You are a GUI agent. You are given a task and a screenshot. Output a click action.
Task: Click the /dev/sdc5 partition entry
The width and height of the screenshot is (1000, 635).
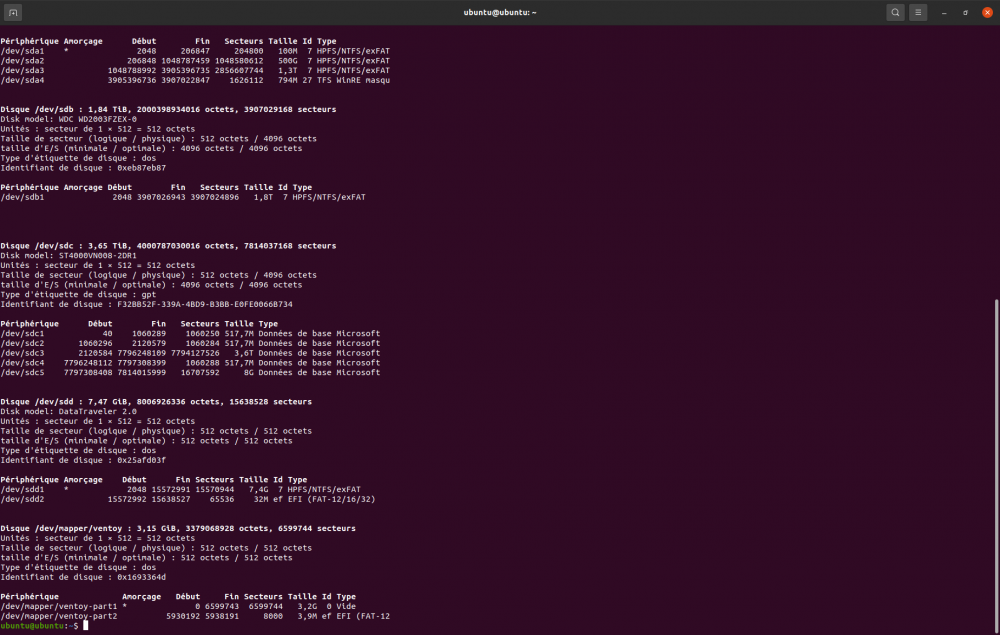point(190,372)
